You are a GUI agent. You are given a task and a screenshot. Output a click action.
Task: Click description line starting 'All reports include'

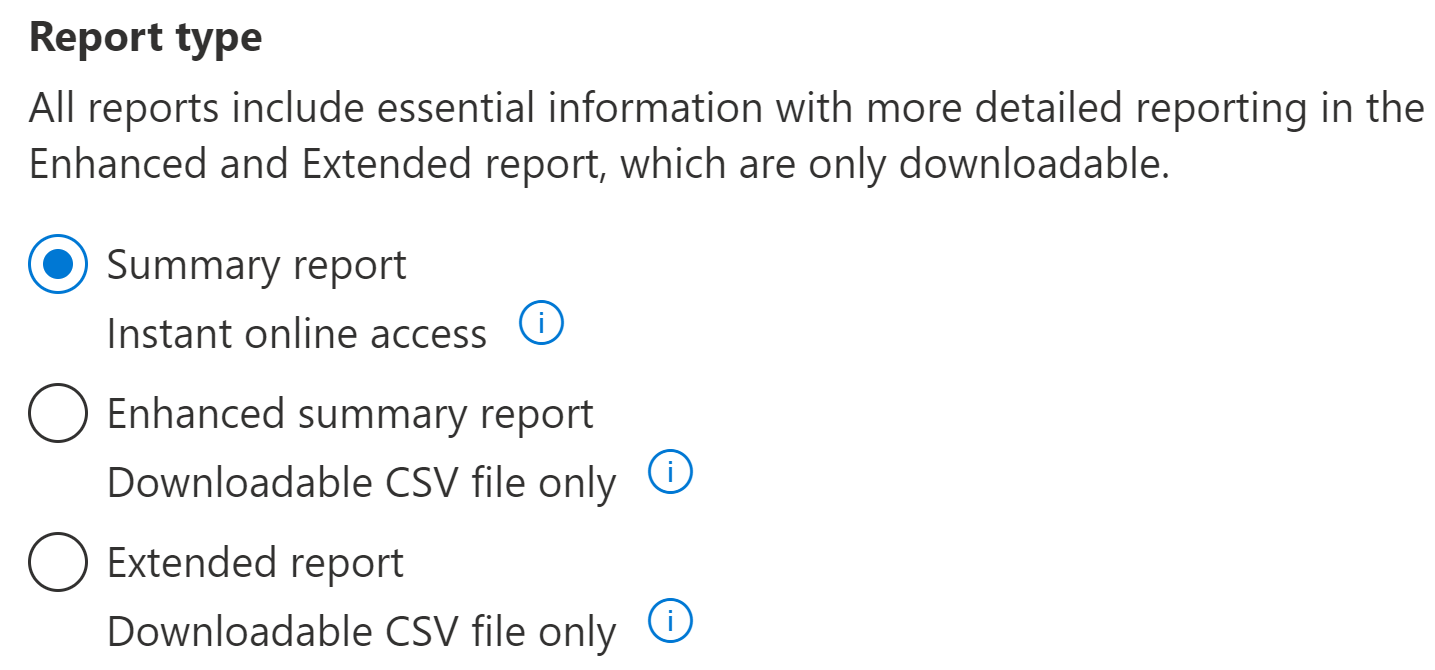click(x=727, y=109)
